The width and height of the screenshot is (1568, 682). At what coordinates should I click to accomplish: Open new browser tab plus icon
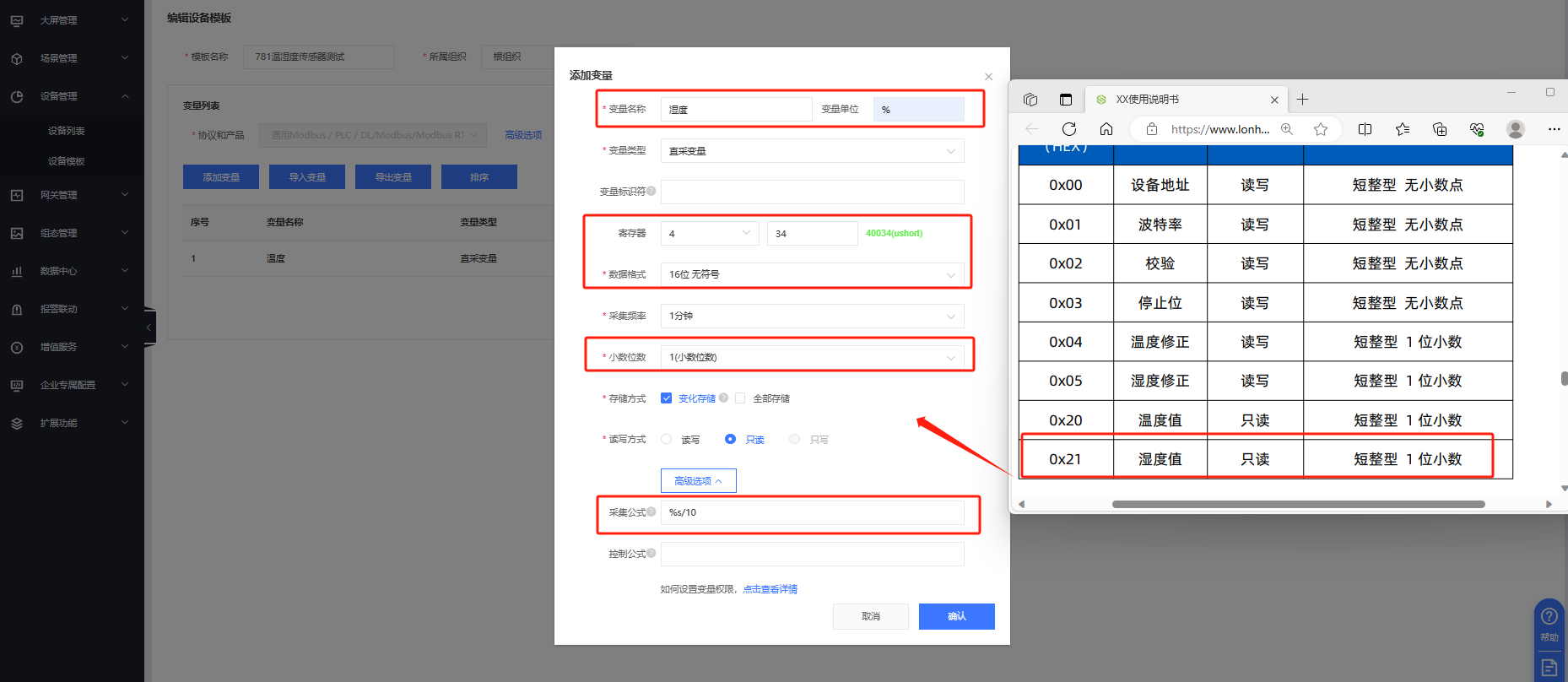coord(1303,100)
